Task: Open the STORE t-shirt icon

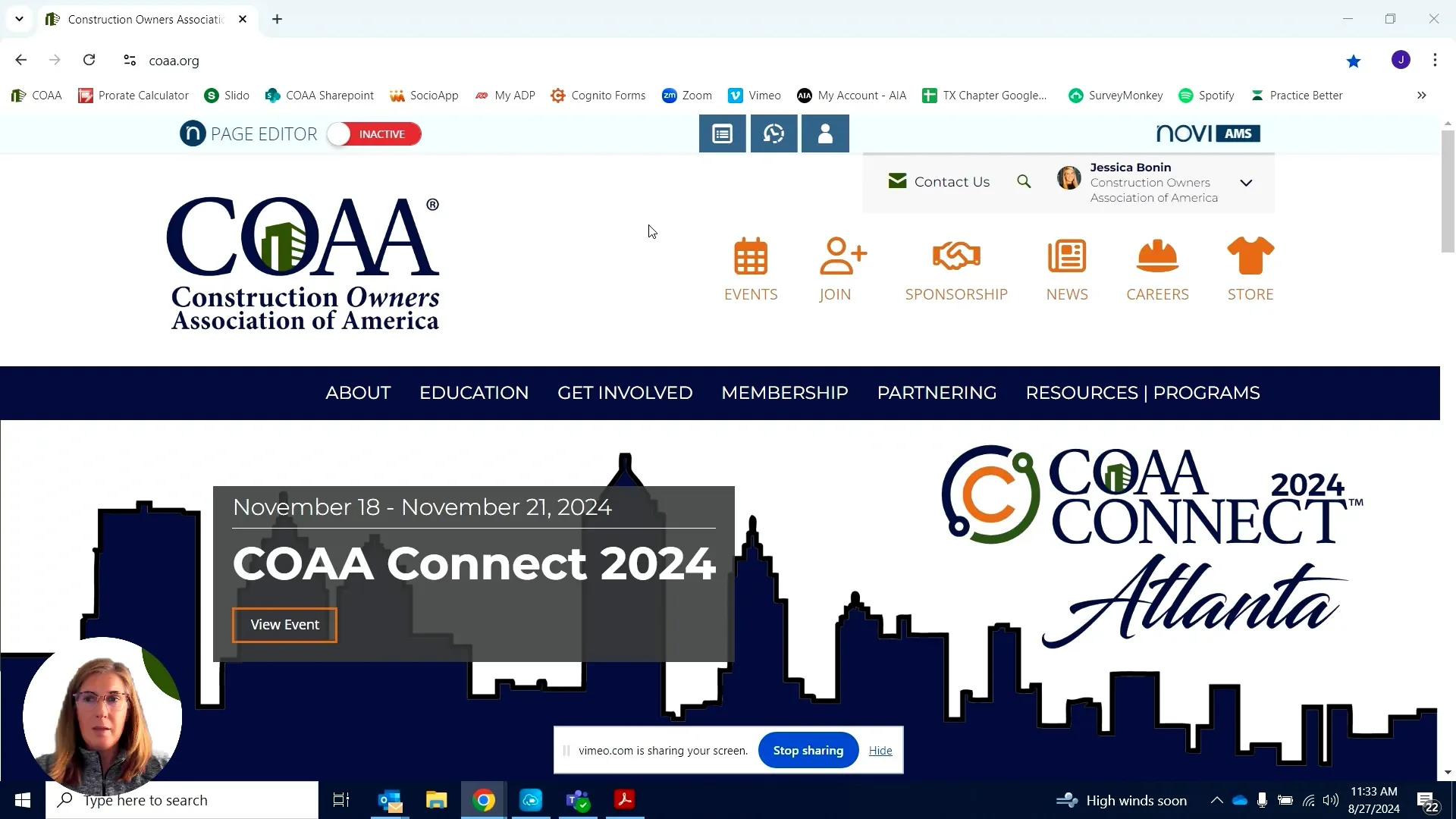Action: 1250,256
